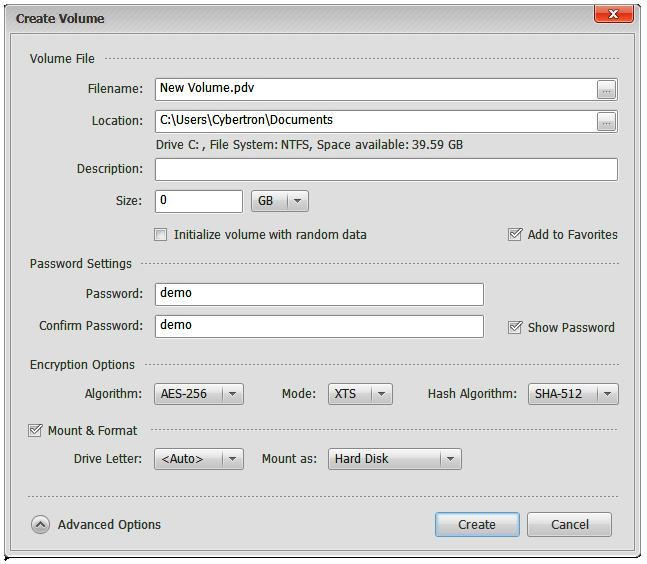Uncheck Add to Favorites
This screenshot has width=647, height=564.
(x=515, y=234)
